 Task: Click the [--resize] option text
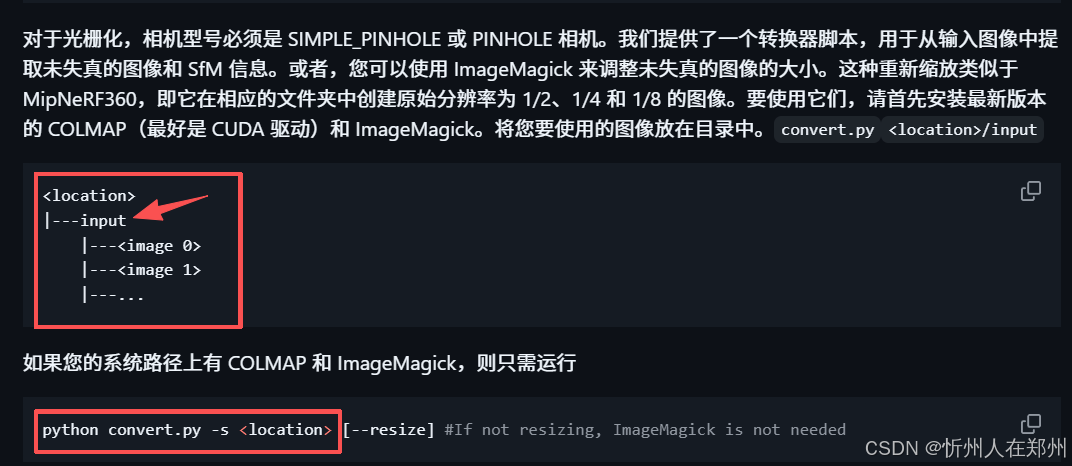(388, 430)
